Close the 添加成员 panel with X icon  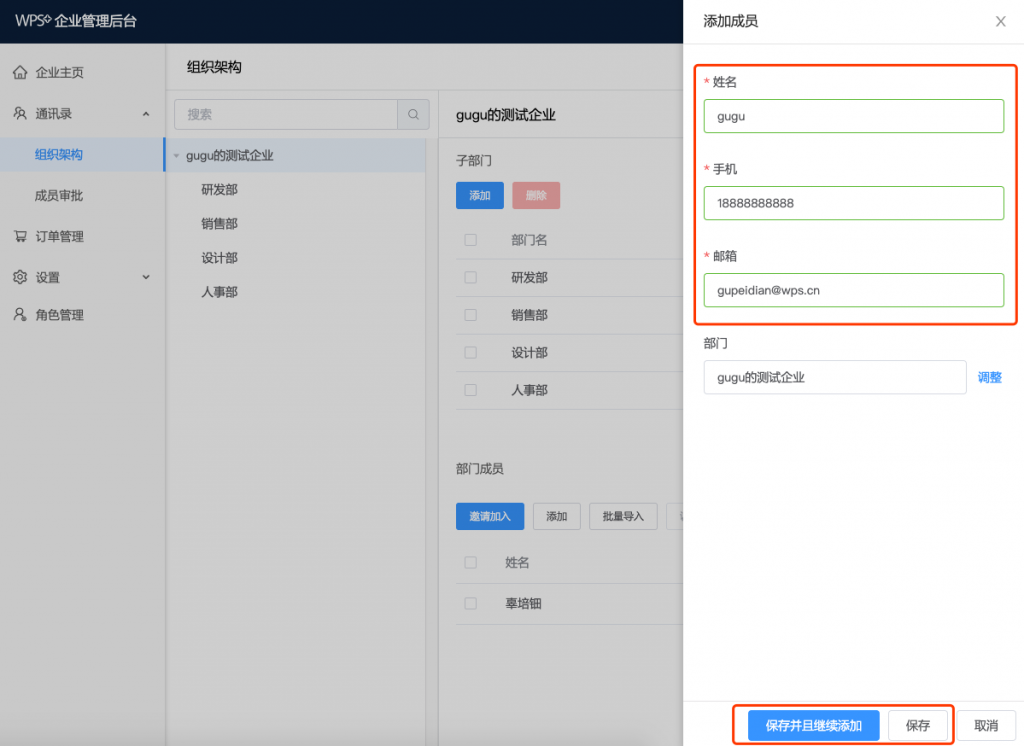[x=1000, y=21]
